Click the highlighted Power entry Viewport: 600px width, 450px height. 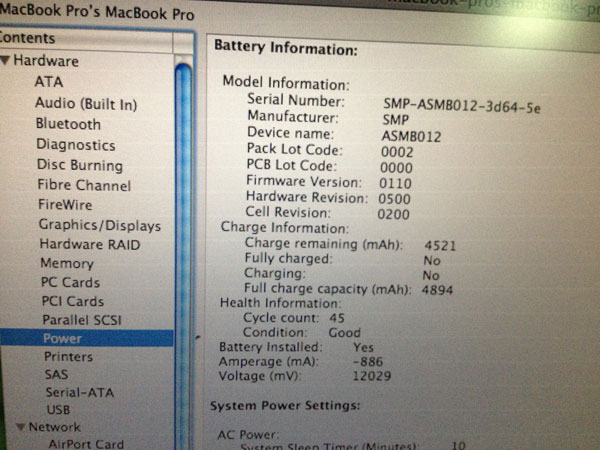(x=62, y=338)
